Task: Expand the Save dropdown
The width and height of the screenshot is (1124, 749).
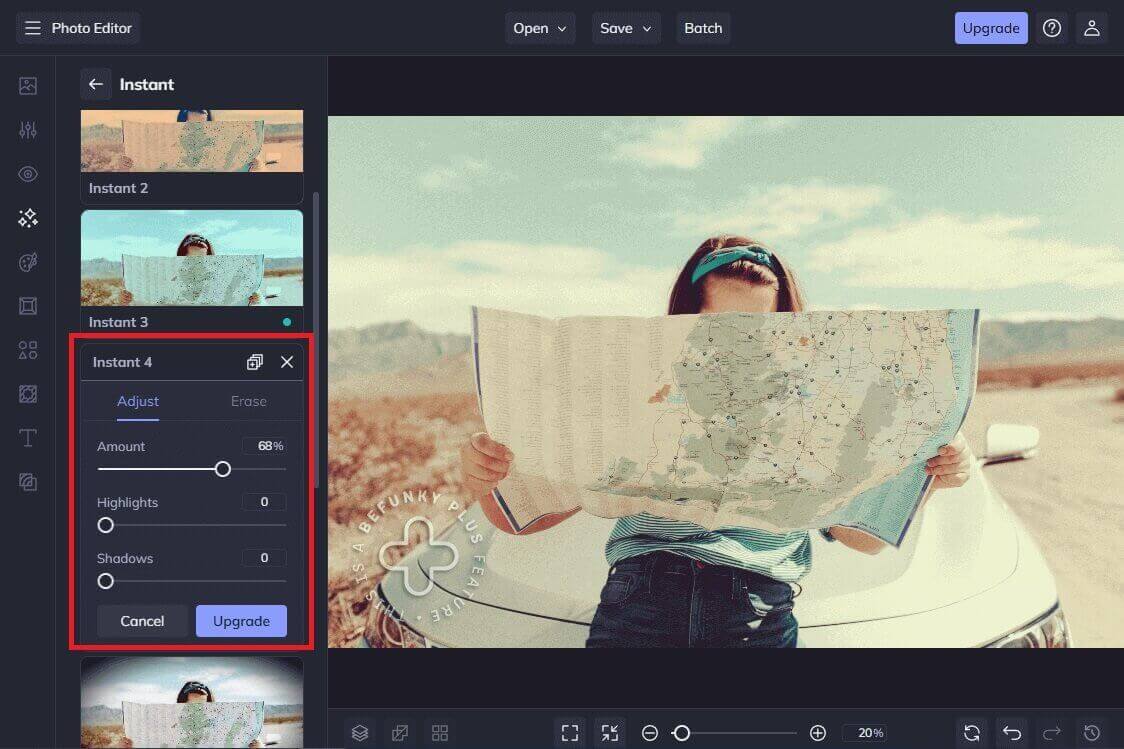Action: tap(626, 28)
